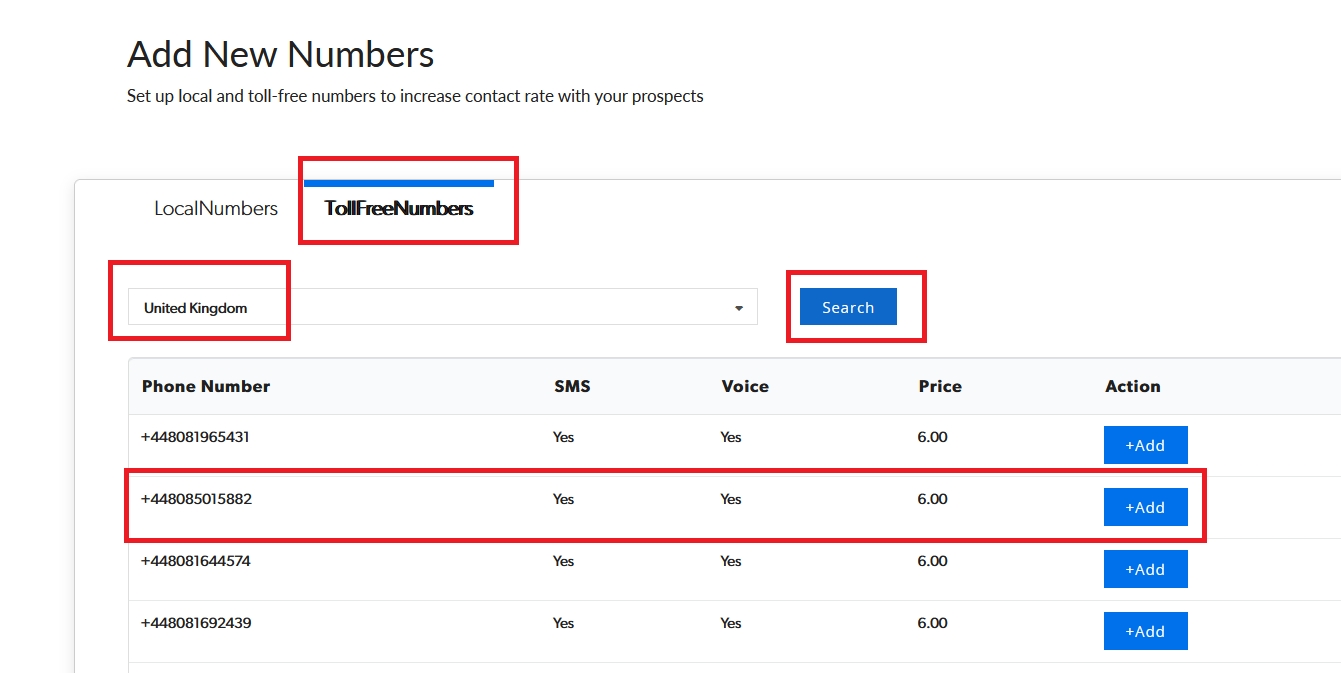
Task: Click the +448081692439 phone number cell
Action: click(196, 624)
